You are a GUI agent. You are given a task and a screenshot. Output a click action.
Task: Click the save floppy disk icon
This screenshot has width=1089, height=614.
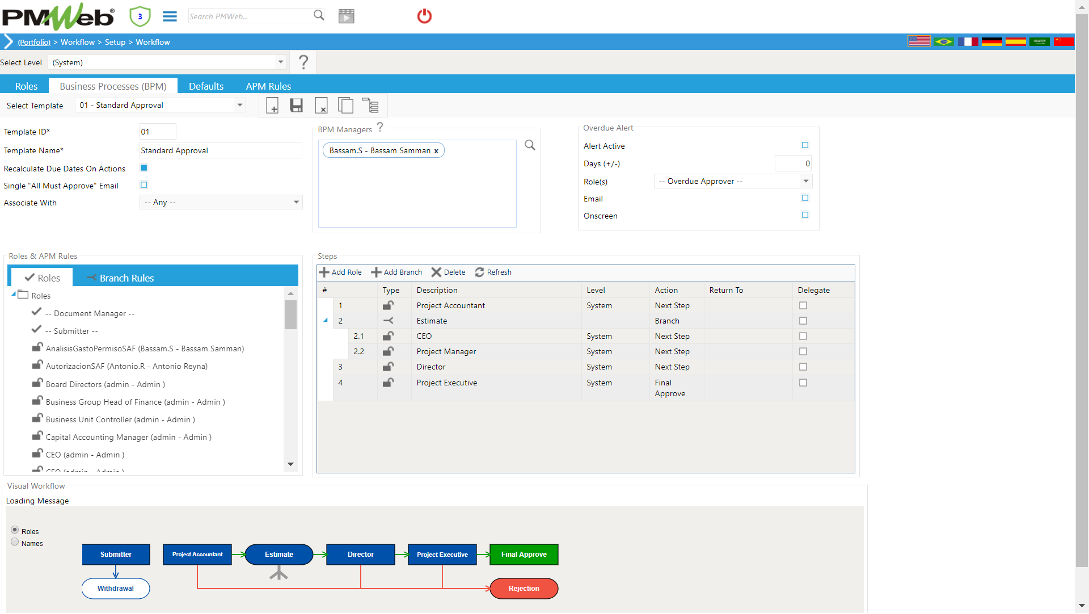[x=297, y=106]
